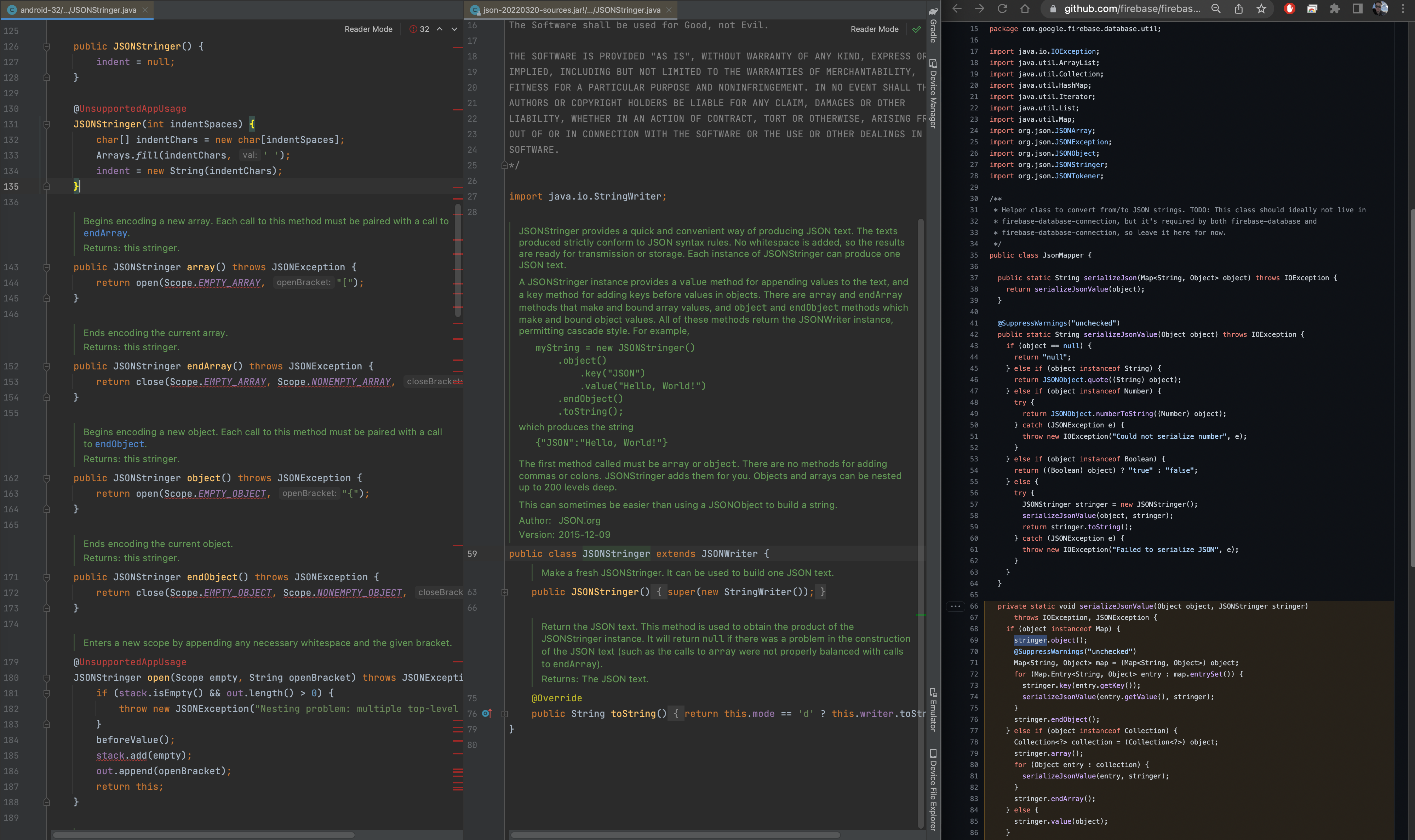Viewport: 1415px width, 840px height.
Task: Open the browser extensions puzzle icon
Action: [1335, 8]
